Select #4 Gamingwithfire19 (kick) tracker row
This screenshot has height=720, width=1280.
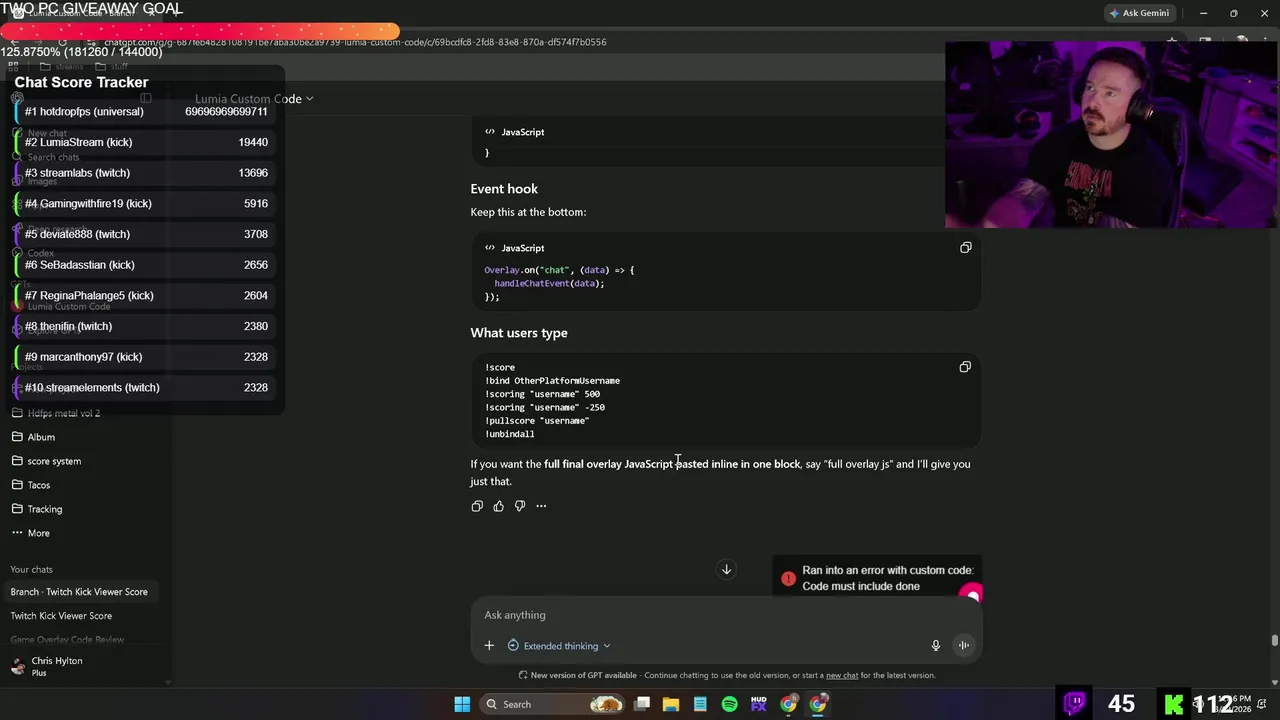point(146,203)
